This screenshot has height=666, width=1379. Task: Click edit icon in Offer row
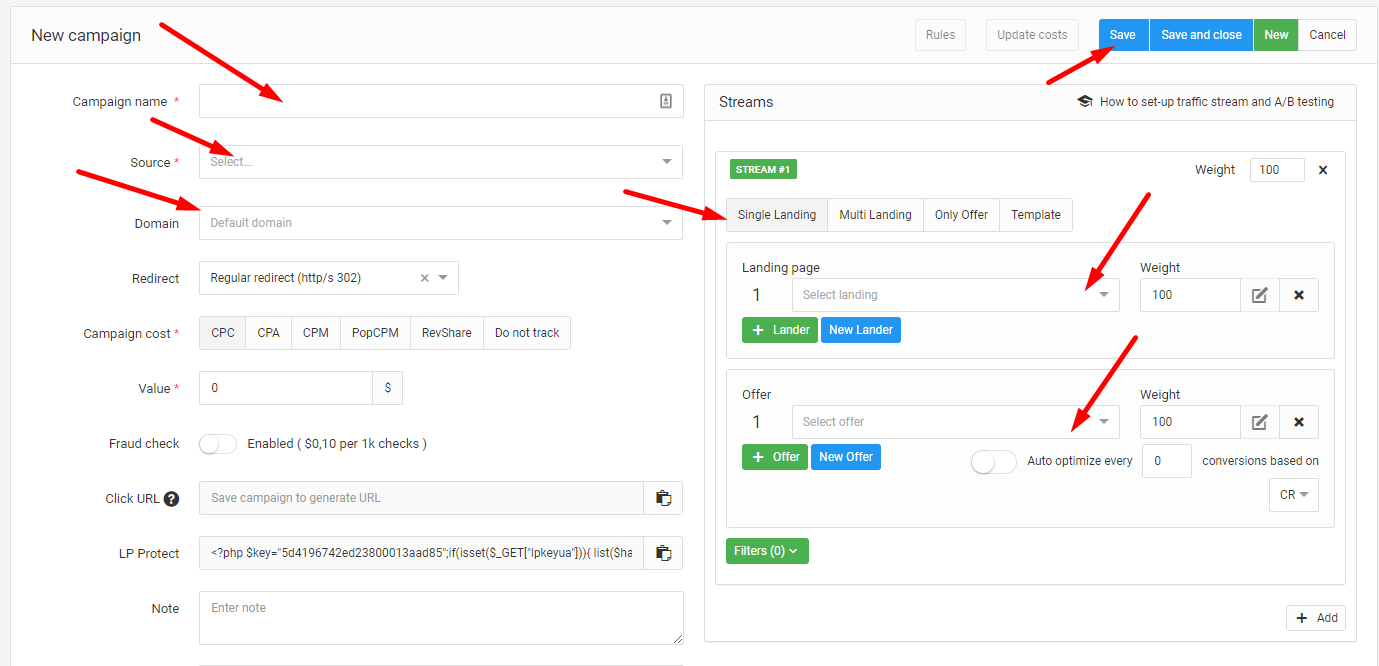[1260, 422]
